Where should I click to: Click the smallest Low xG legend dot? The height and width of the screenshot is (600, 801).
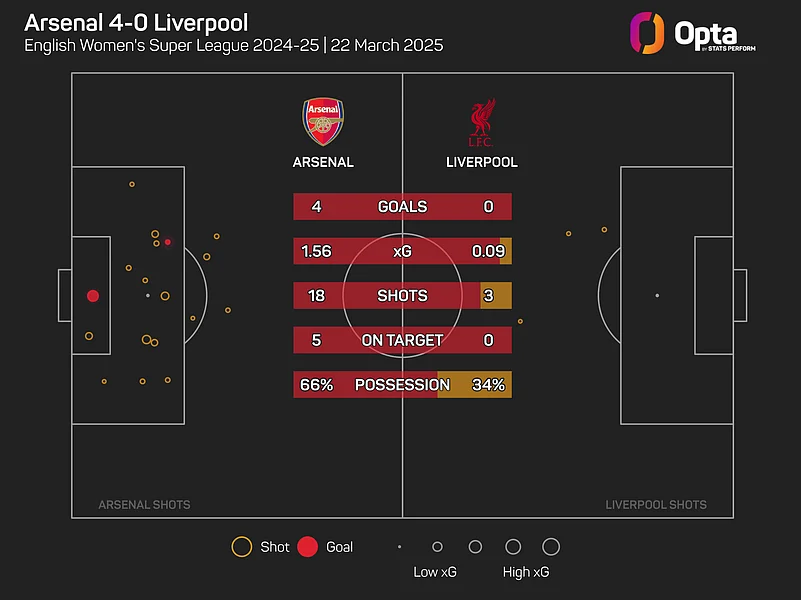click(x=399, y=547)
